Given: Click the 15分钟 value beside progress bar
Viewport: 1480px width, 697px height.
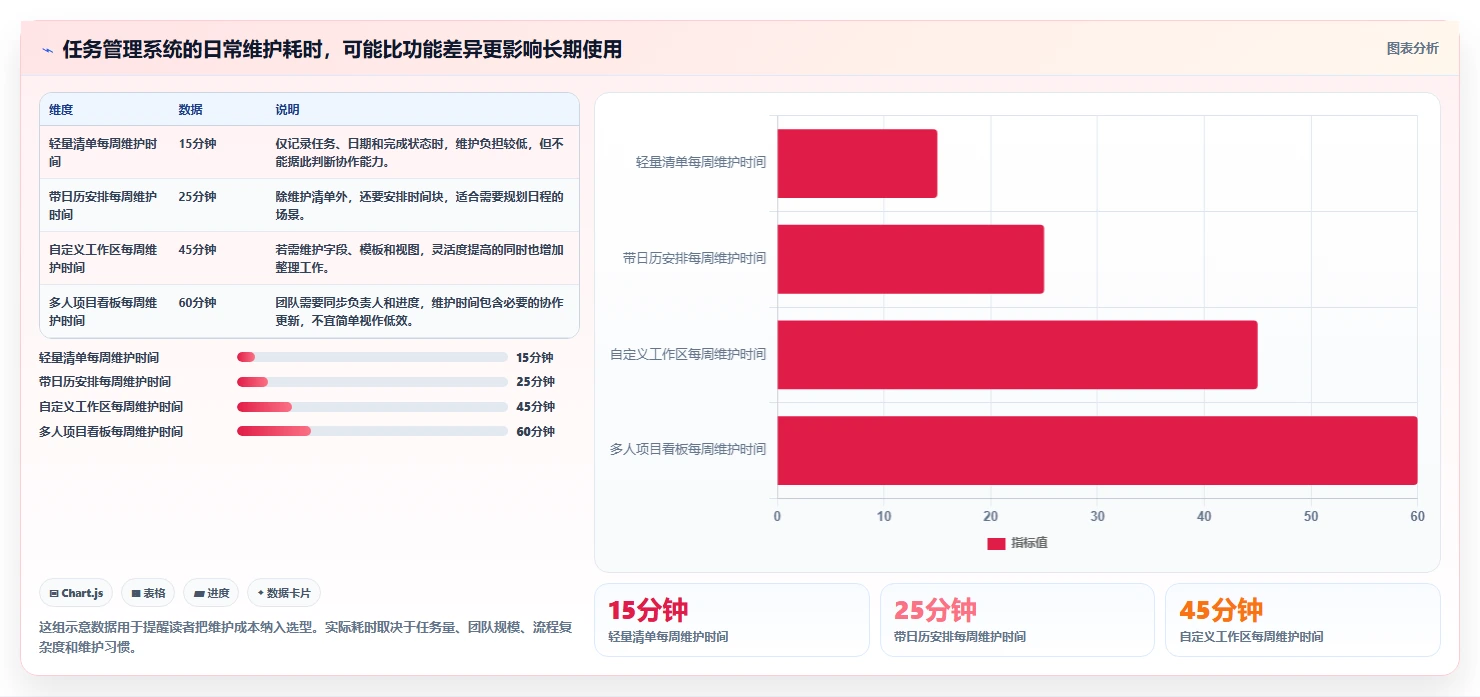Looking at the screenshot, I should pos(535,357).
